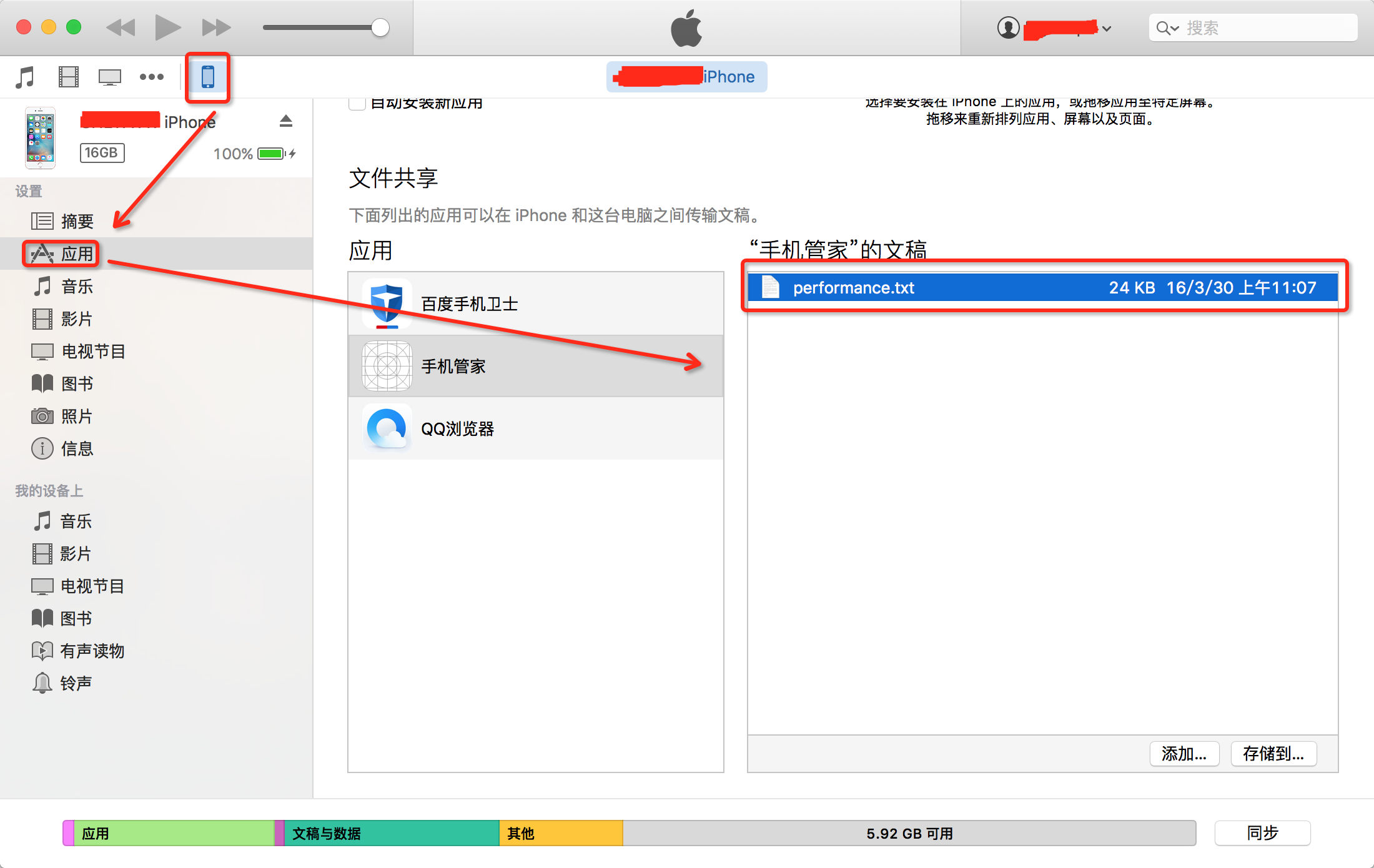Open the TV Shows monitor icon
This screenshot has width=1374, height=868.
coord(110,77)
